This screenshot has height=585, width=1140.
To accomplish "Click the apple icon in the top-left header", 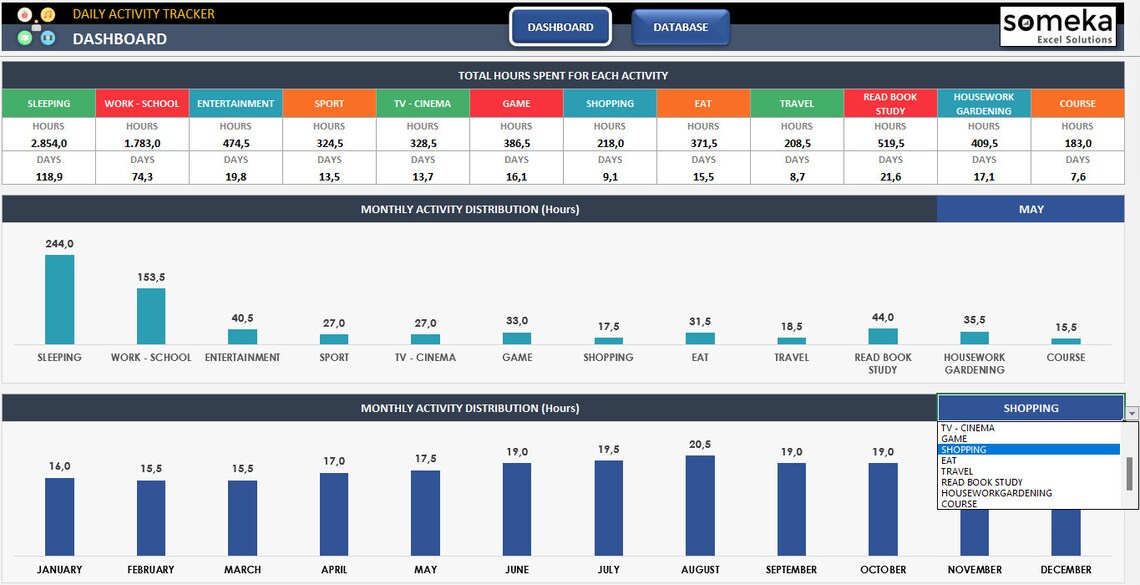I will click(x=25, y=14).
